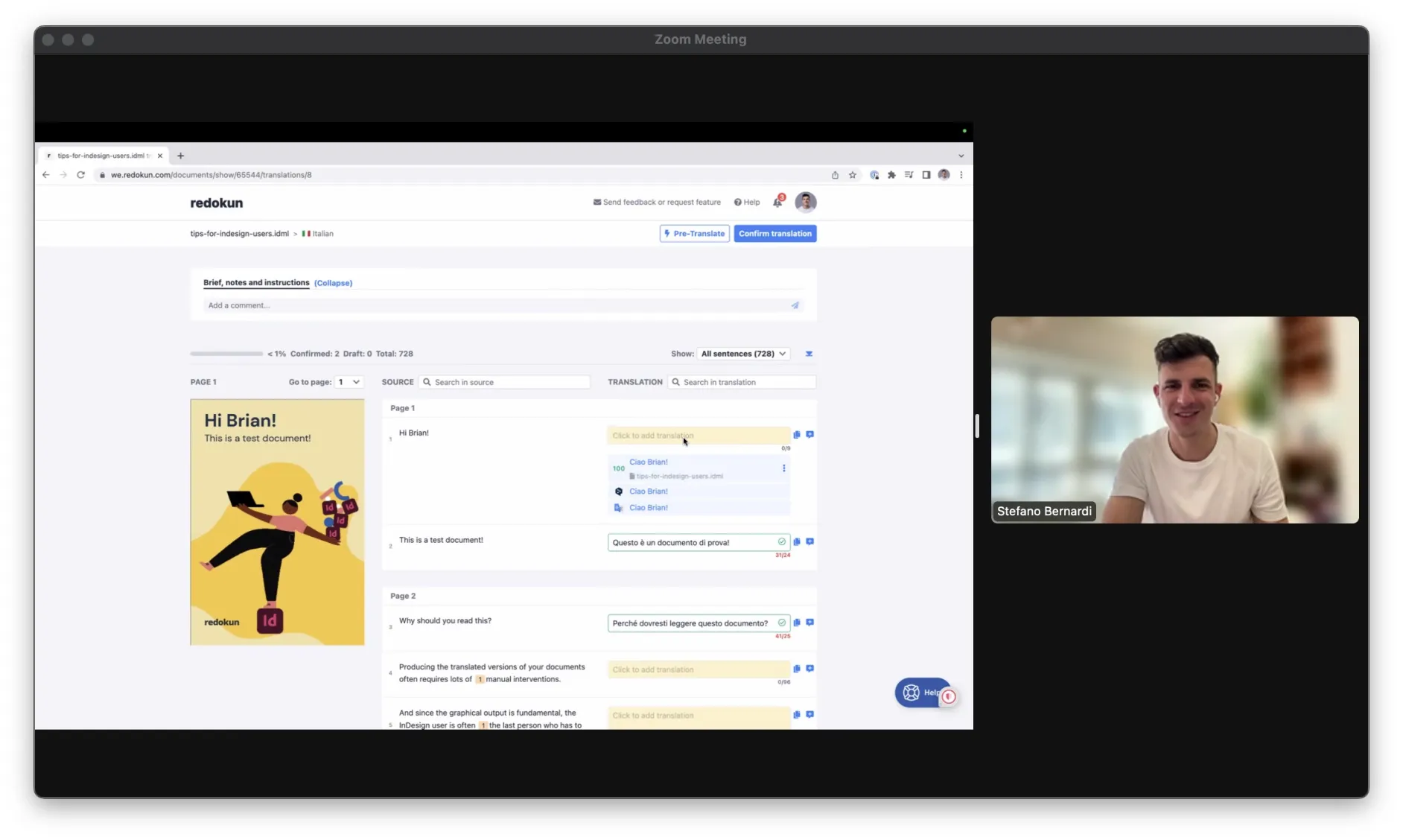Toggle confirmed checkmark on Questo è un documento
This screenshot has width=1403, height=840.
click(x=782, y=542)
